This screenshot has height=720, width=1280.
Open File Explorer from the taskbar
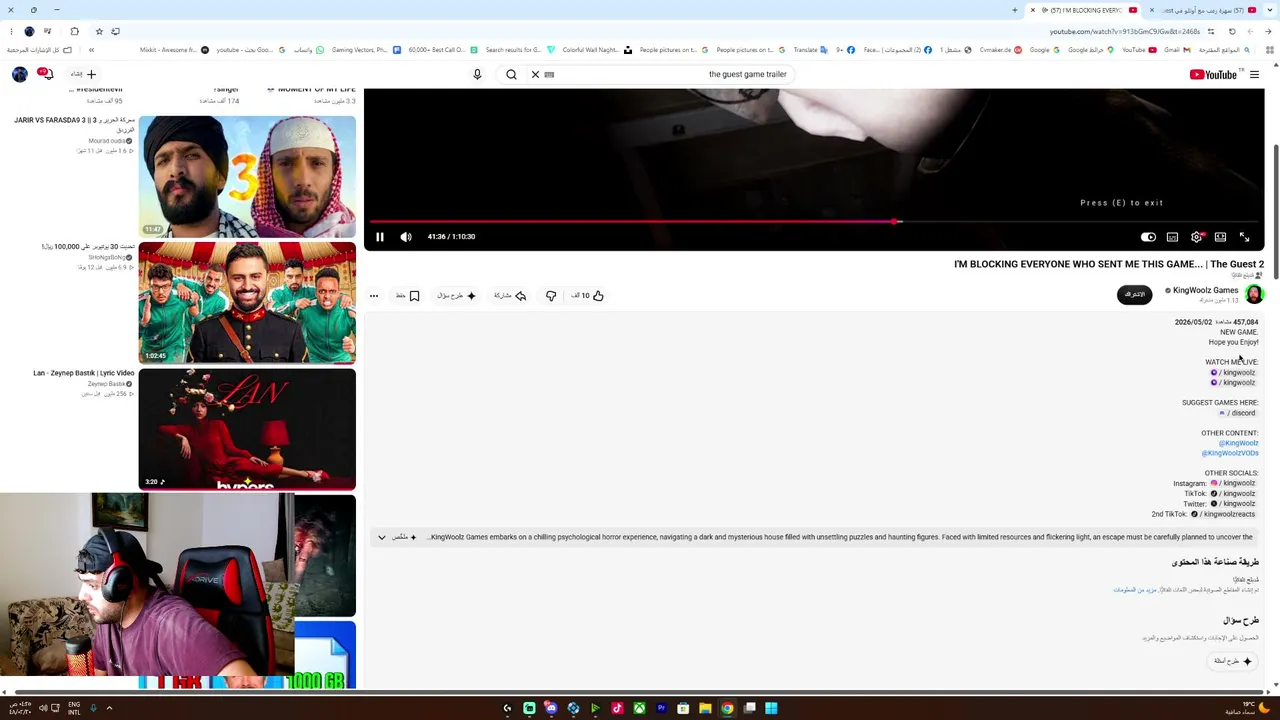click(x=705, y=708)
